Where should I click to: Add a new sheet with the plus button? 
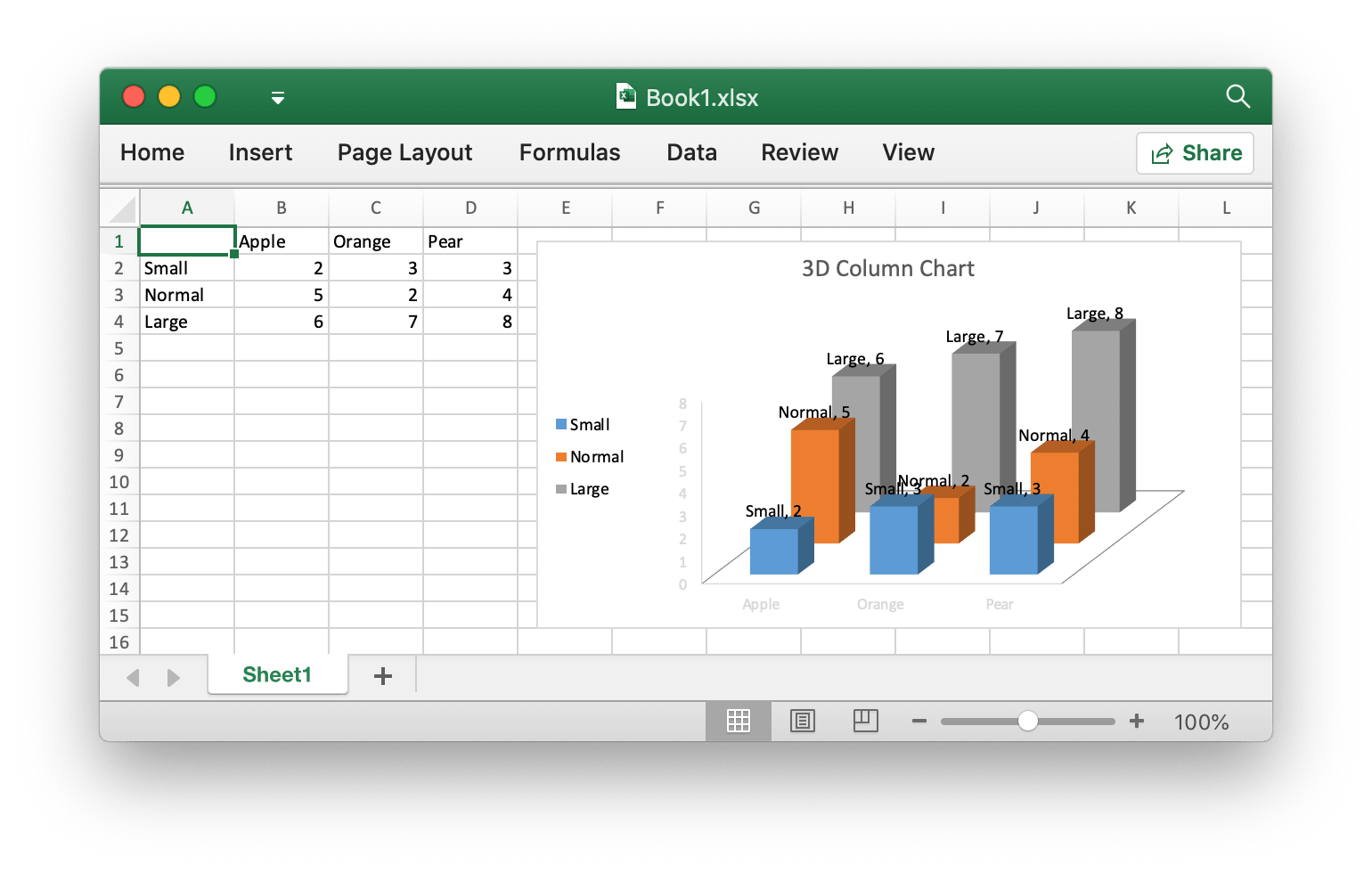pyautogui.click(x=382, y=675)
